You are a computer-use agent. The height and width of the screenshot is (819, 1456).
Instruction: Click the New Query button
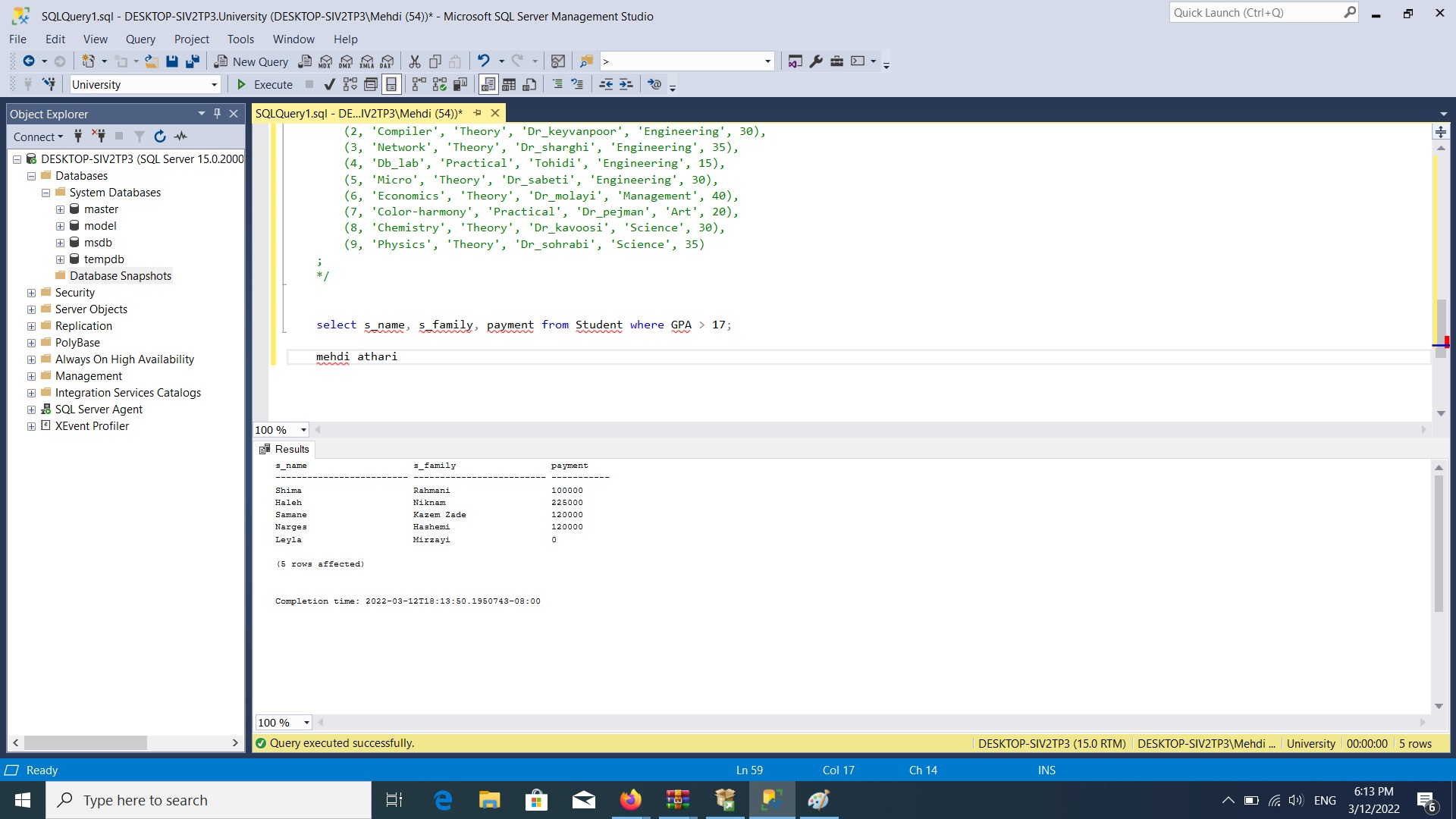pos(251,61)
